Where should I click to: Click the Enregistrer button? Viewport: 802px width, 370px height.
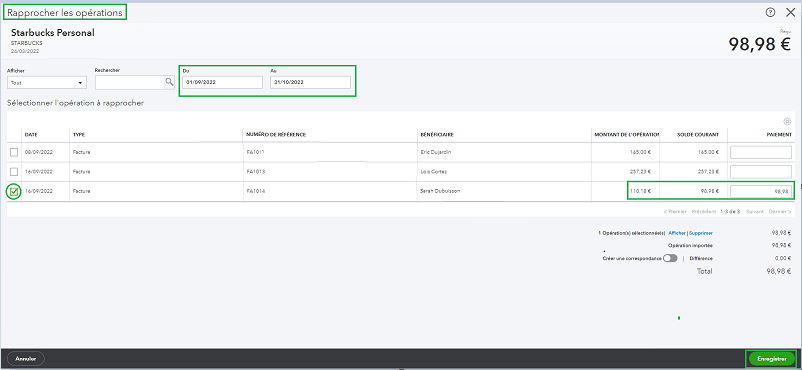tap(772, 359)
